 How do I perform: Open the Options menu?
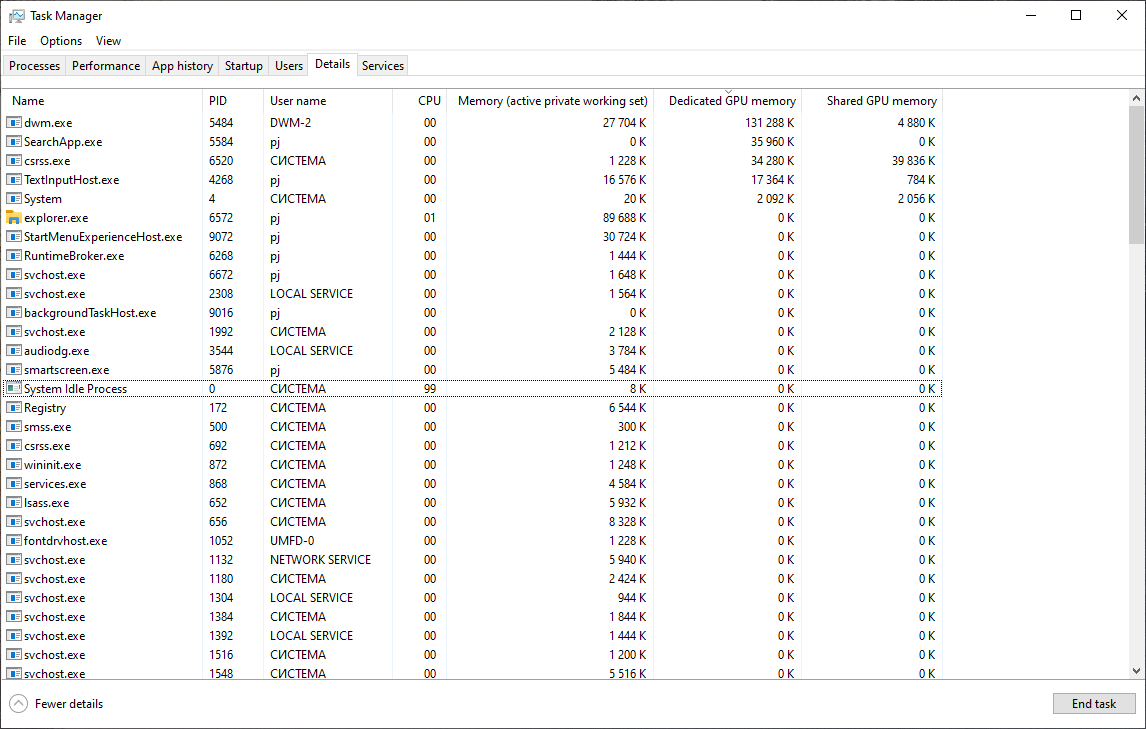point(61,41)
